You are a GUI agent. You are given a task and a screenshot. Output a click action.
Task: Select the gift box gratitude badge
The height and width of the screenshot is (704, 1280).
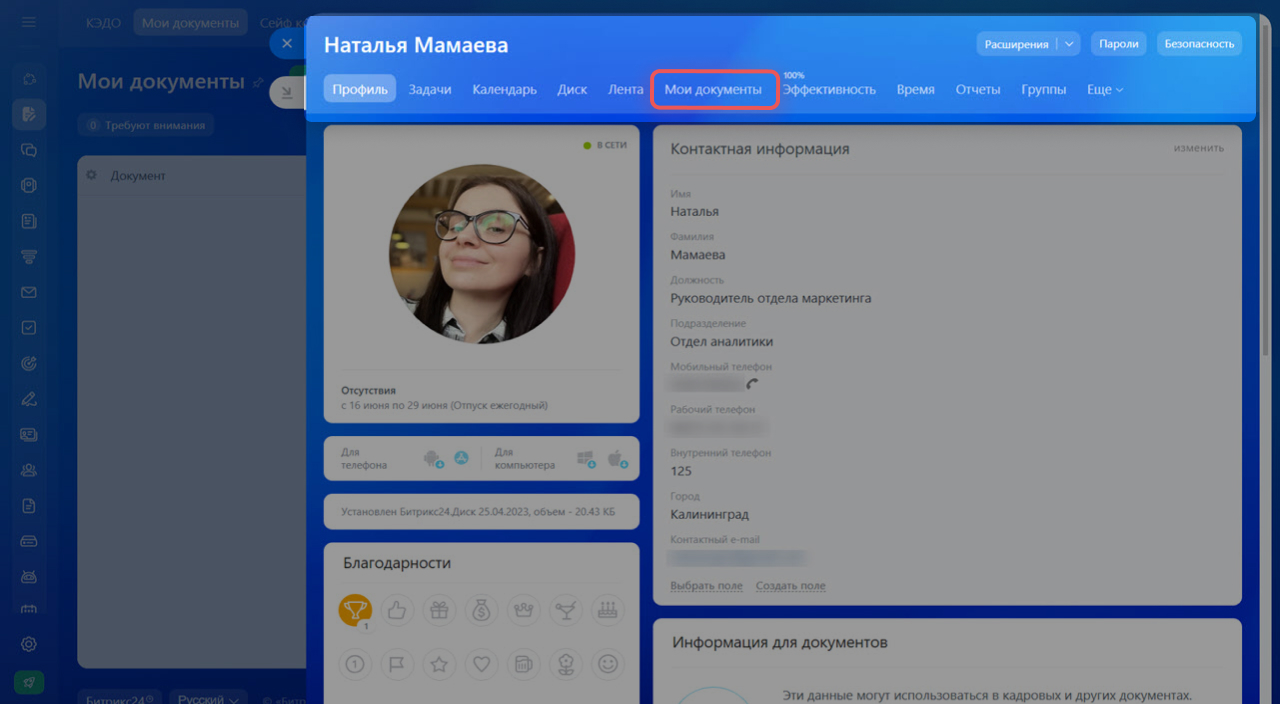438,609
